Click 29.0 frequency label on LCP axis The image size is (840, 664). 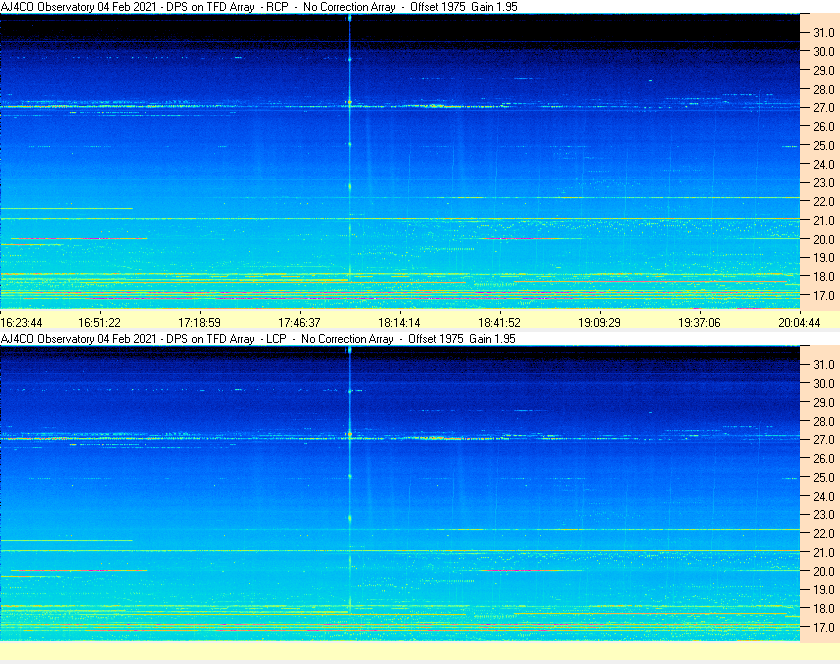(x=824, y=402)
